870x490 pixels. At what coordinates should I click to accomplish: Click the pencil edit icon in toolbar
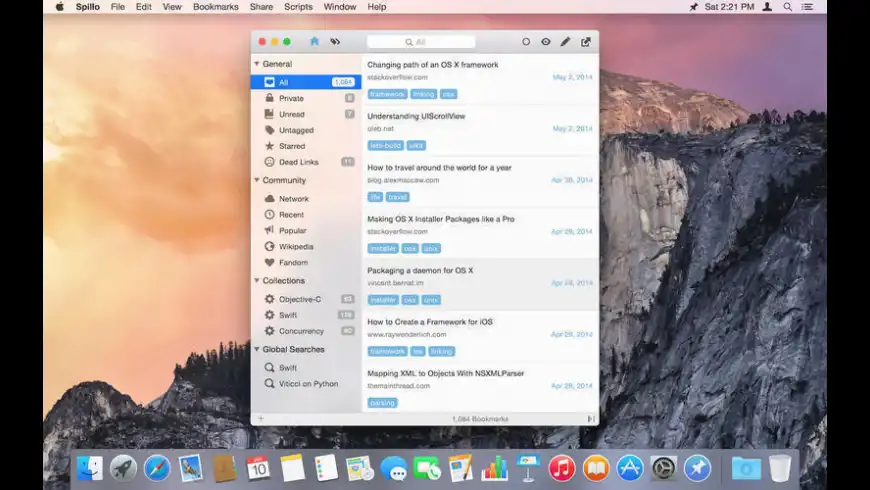(565, 42)
